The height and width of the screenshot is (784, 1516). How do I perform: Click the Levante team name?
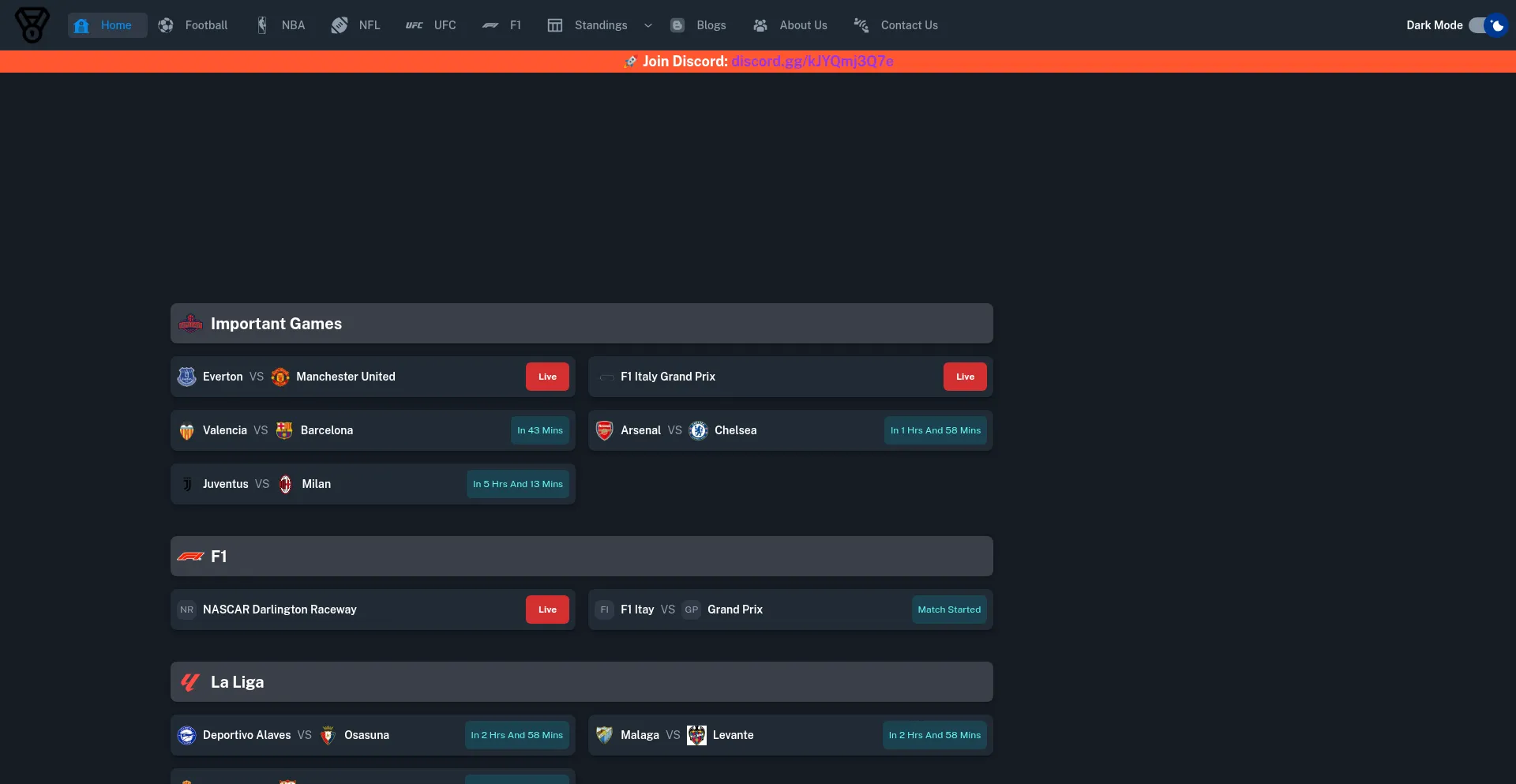[x=734, y=735]
